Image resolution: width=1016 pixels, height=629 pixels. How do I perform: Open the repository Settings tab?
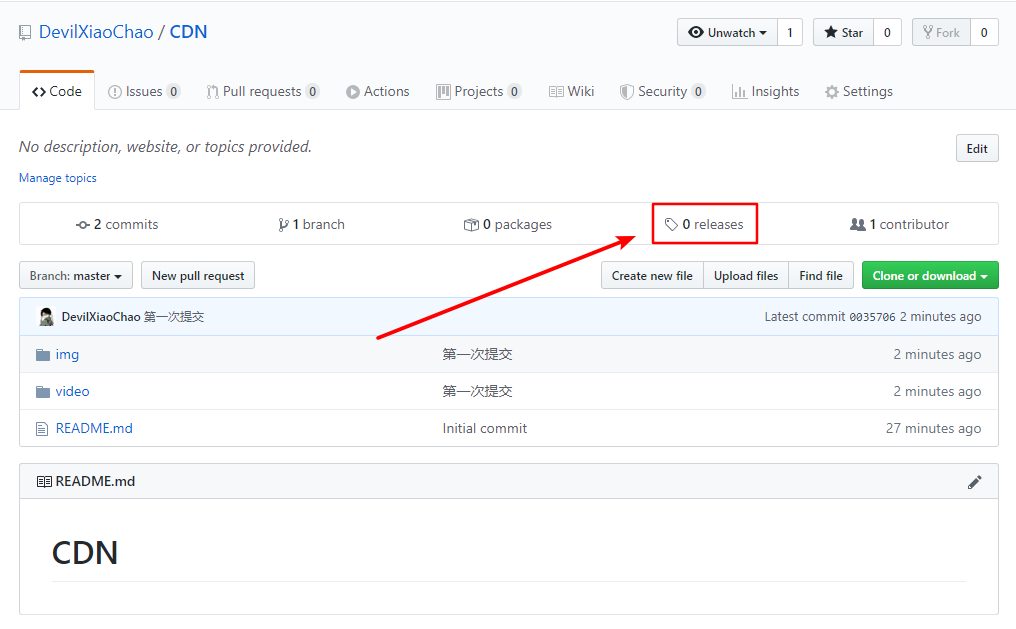click(858, 92)
